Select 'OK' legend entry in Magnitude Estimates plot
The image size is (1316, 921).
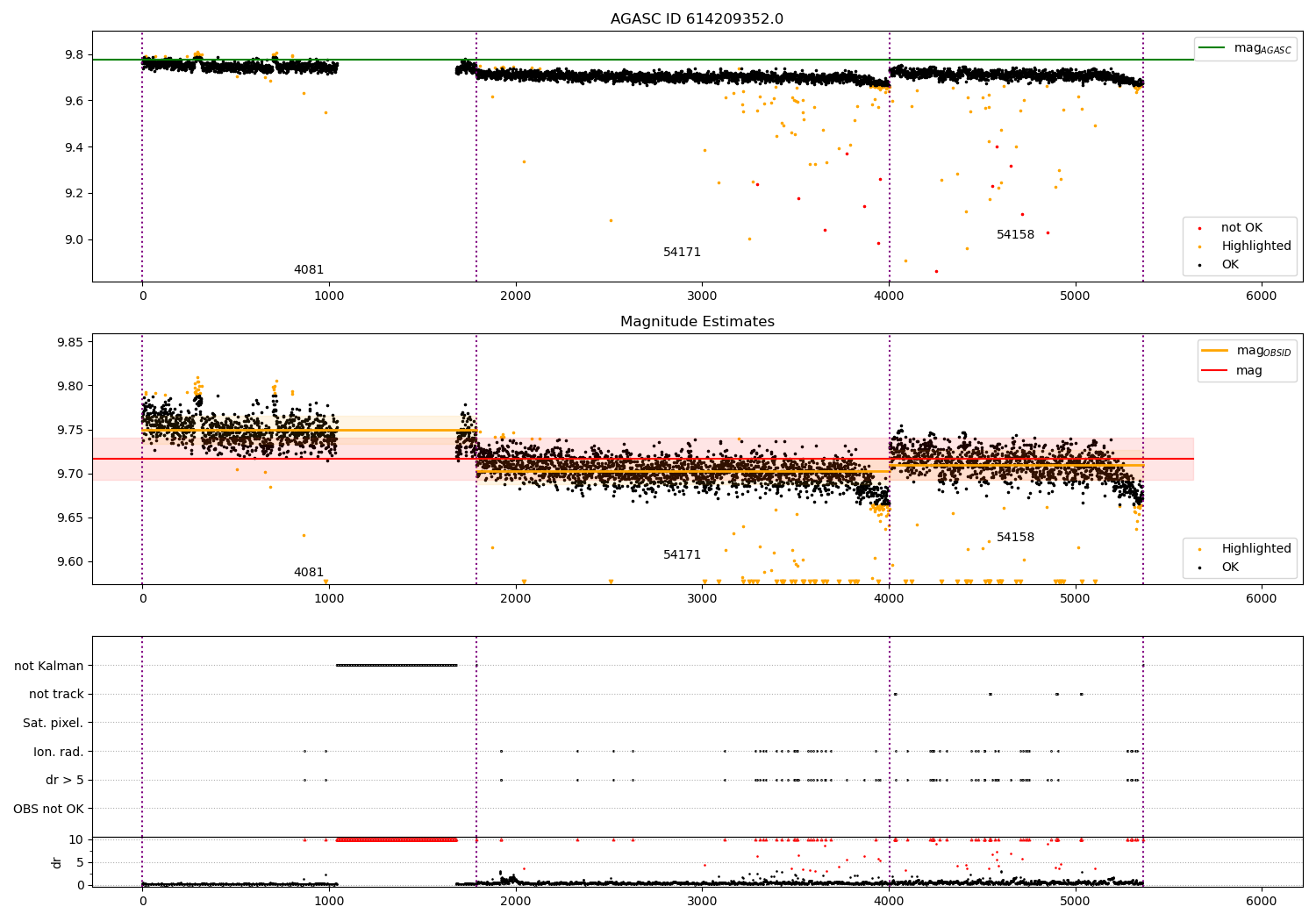pyautogui.click(x=1230, y=568)
